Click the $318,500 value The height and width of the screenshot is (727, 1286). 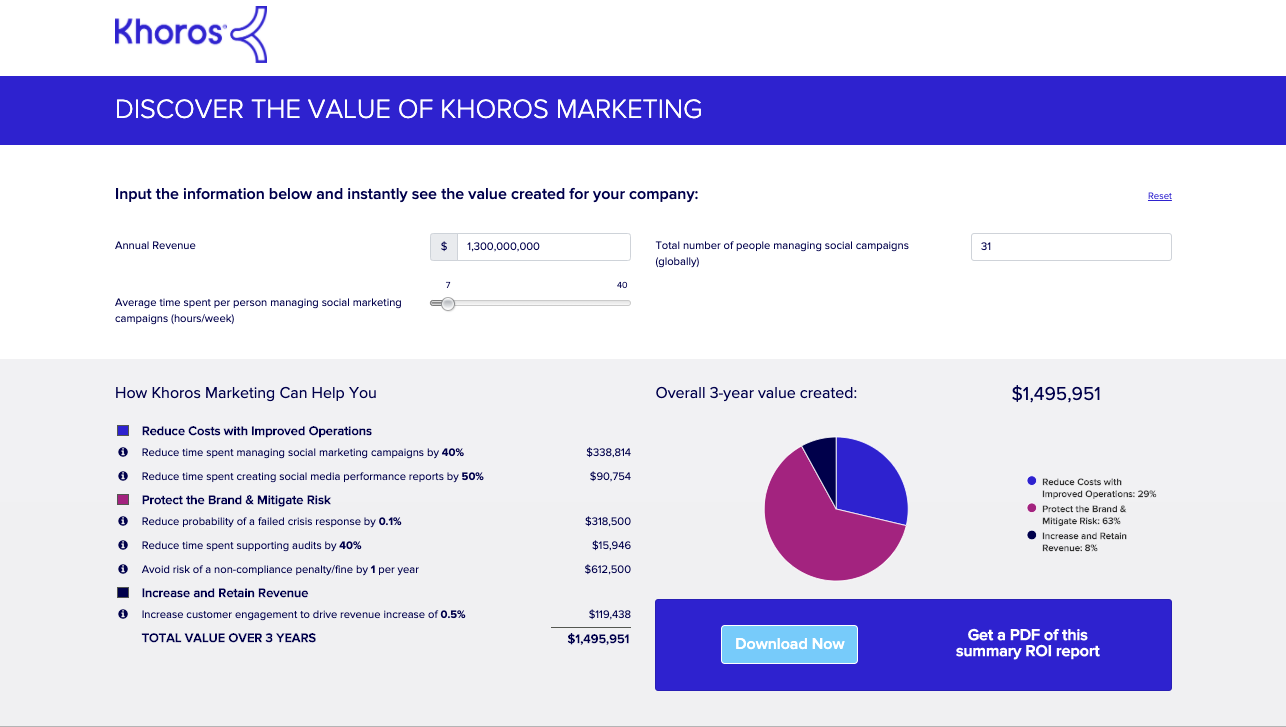coord(608,521)
